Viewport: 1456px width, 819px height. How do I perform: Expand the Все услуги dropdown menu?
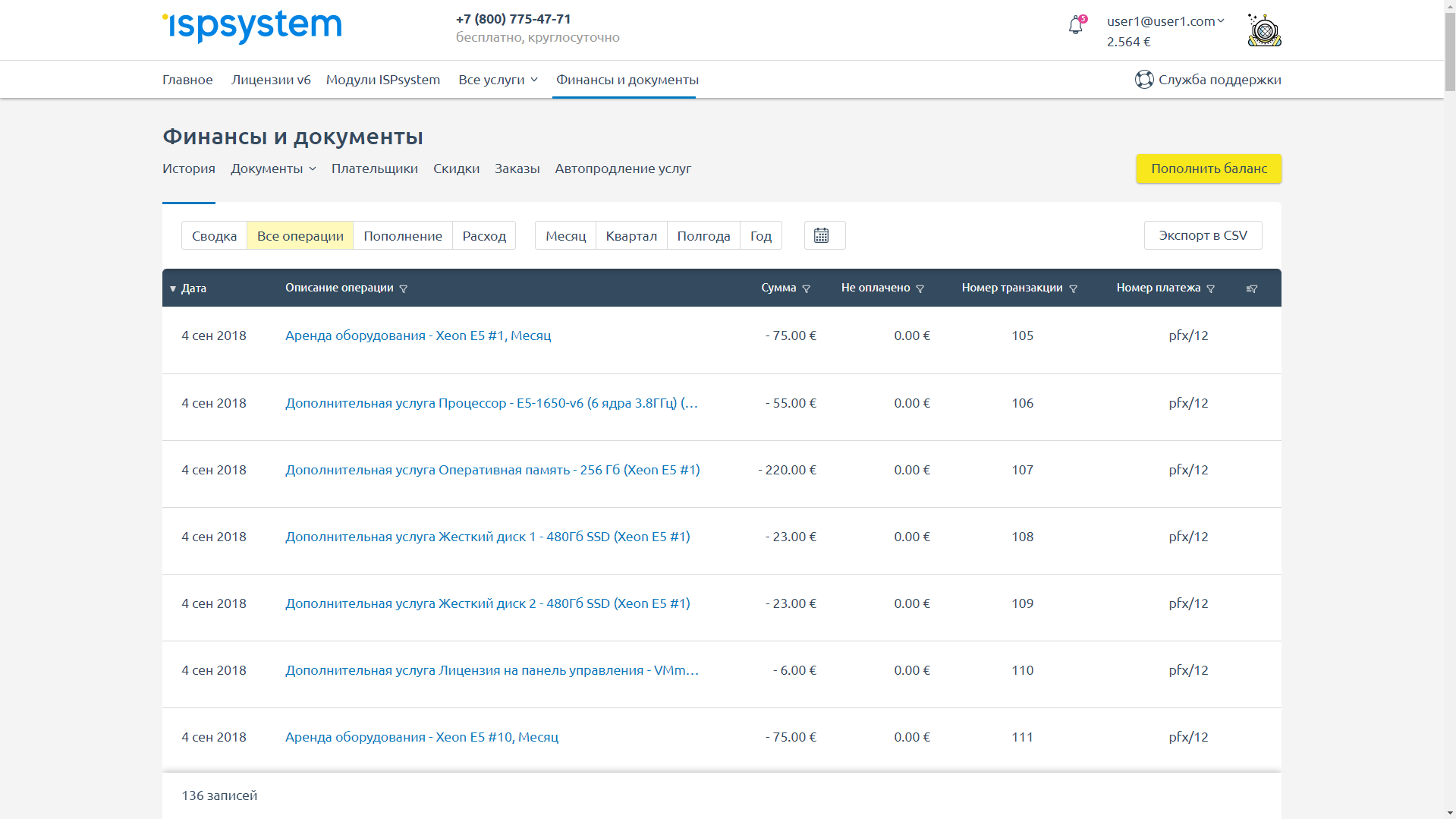click(x=498, y=80)
